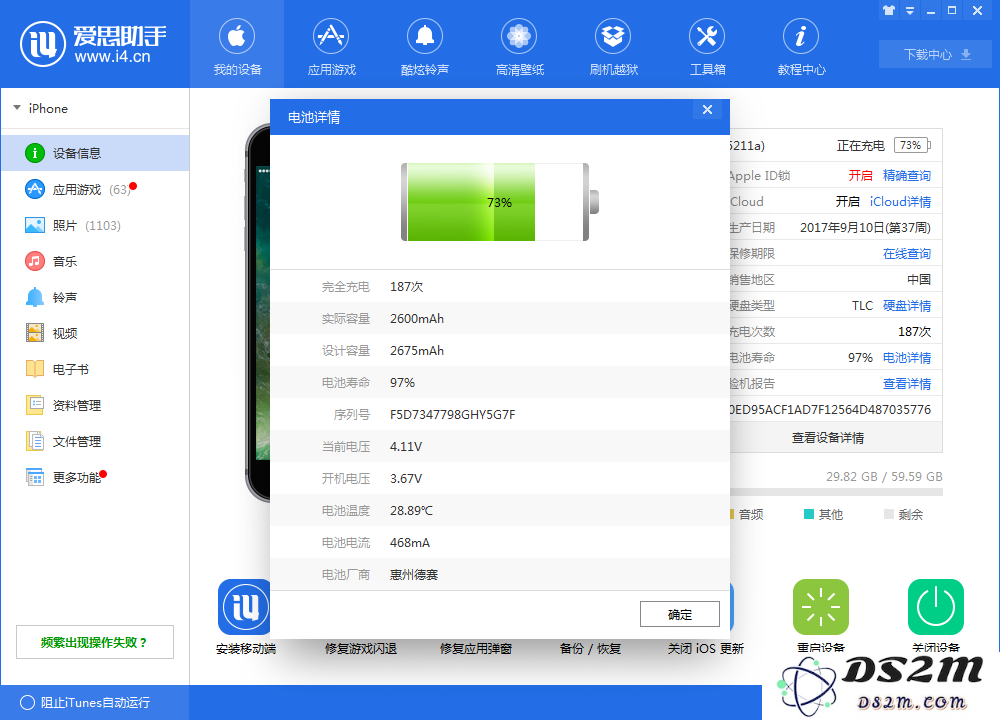Screen dimensions: 1000x720
Task: Toggle 阻止iTunes自动运行 radio option
Action: (27, 703)
